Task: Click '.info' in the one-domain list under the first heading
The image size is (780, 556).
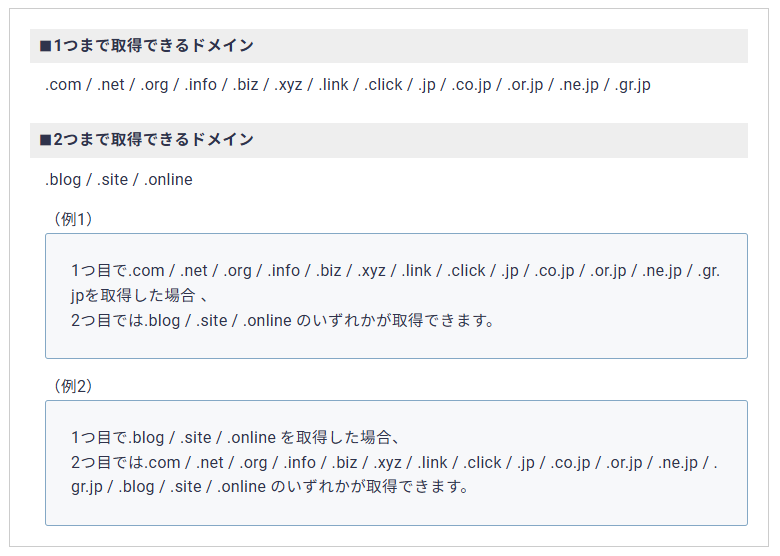Action: (200, 85)
